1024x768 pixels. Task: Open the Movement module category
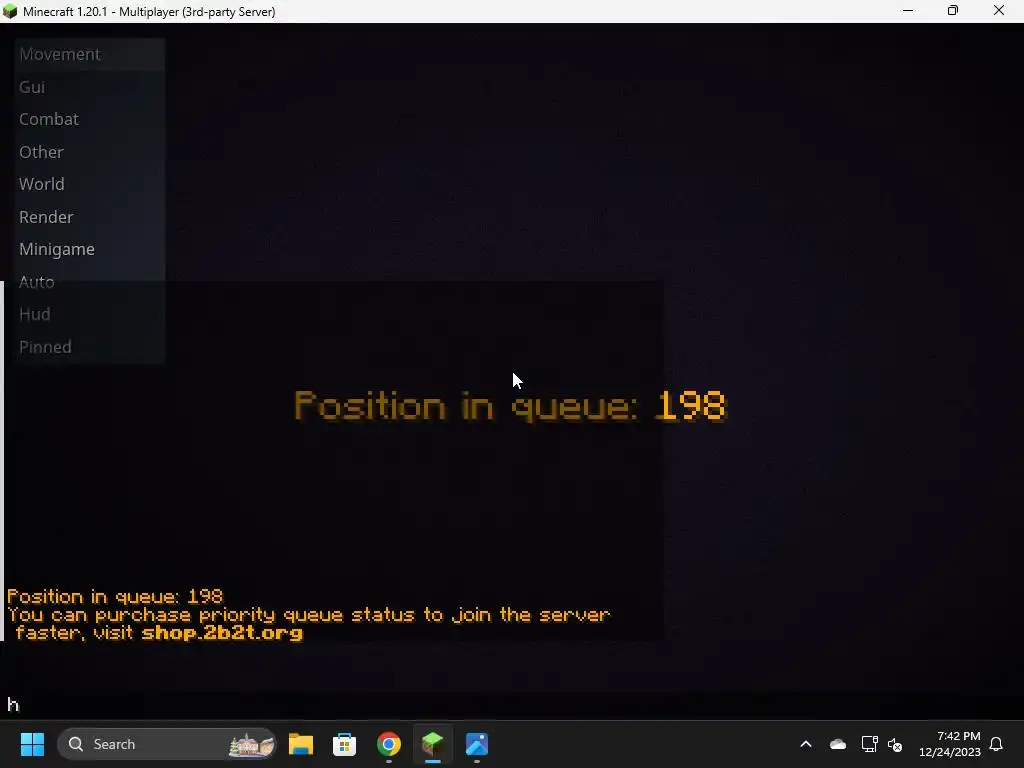click(x=89, y=54)
